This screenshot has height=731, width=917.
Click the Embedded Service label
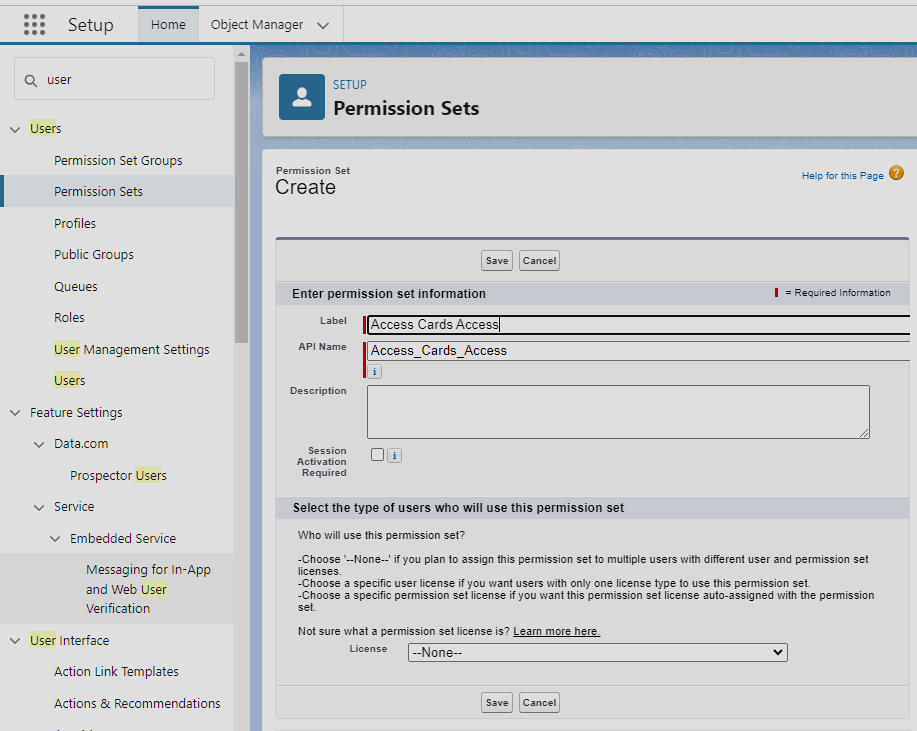123,538
